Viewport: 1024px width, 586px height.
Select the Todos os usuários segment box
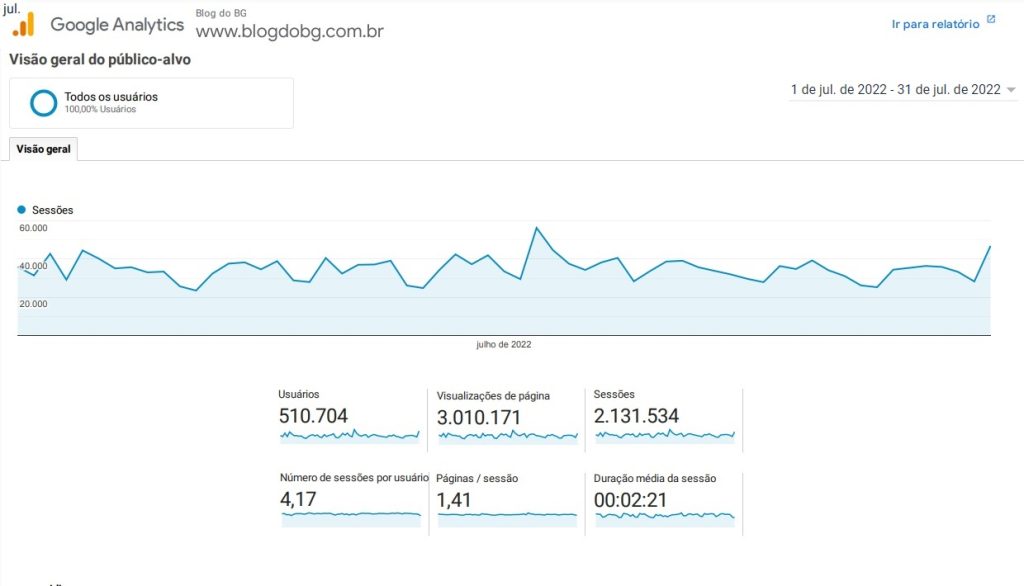click(x=152, y=103)
